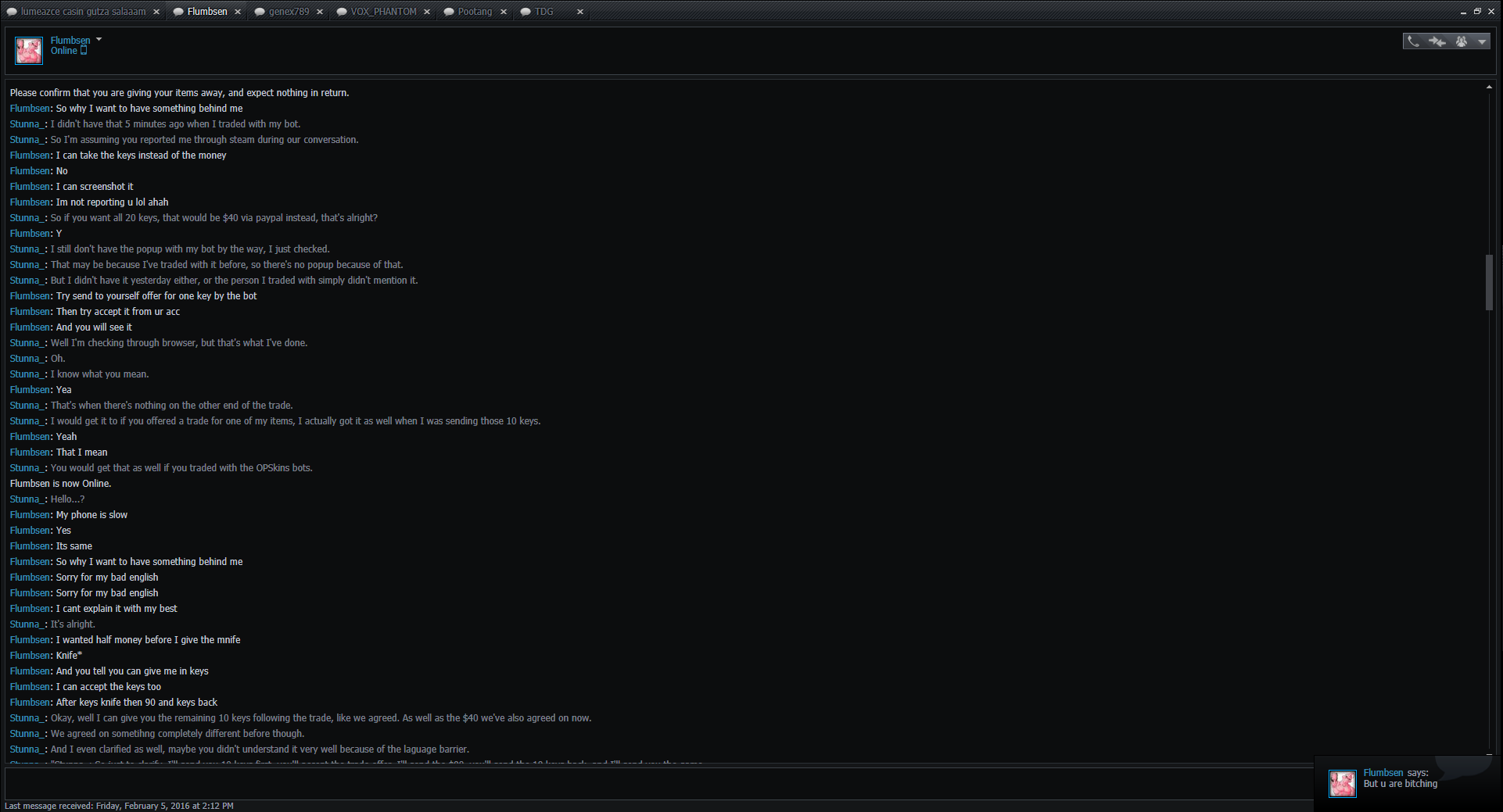The height and width of the screenshot is (812, 1503).
Task: Switch to the VOX_PHANTOM chat tab
Action: 383,12
